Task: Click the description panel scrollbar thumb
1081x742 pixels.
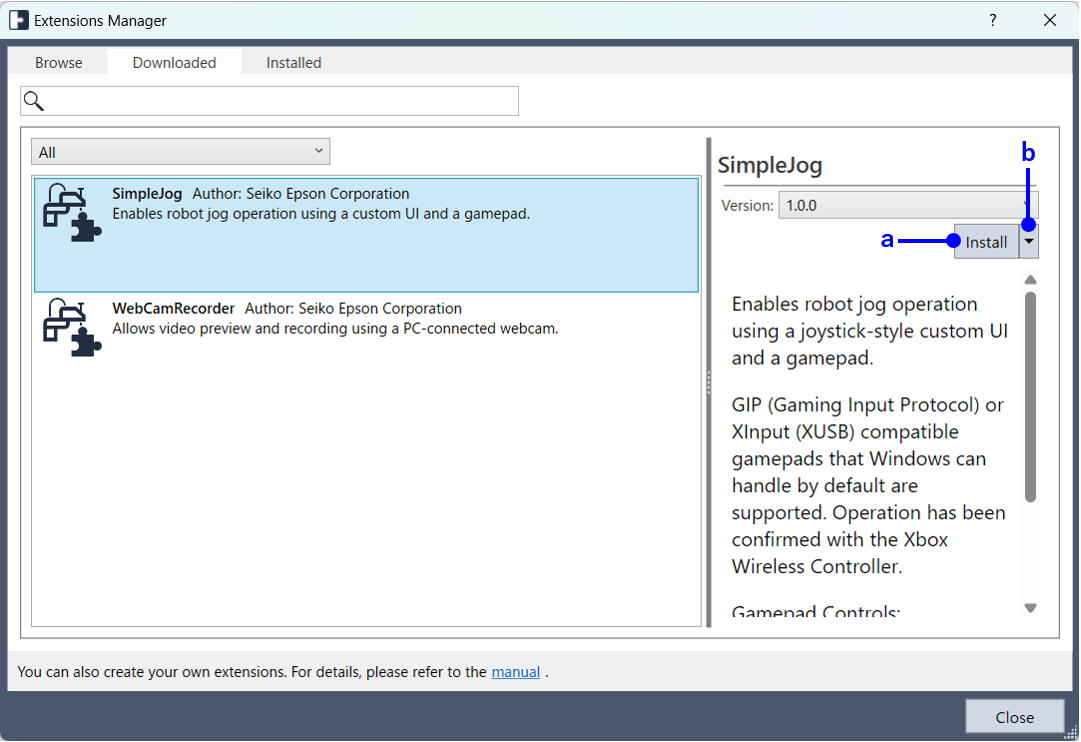Action: coord(1030,395)
